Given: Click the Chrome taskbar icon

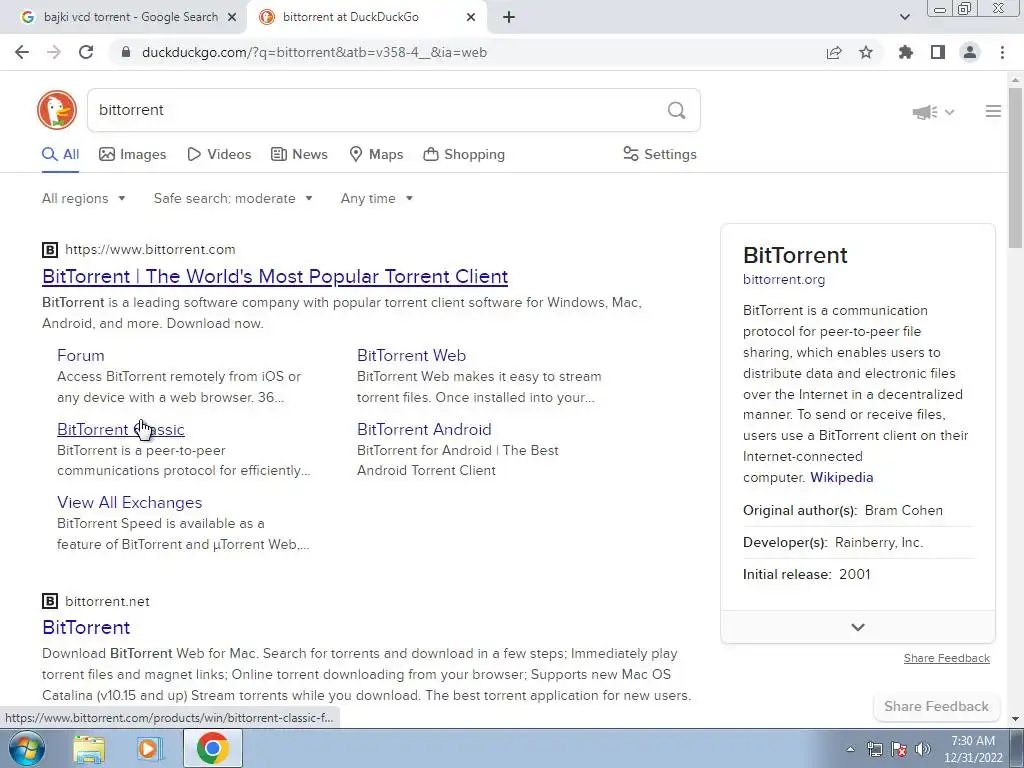Looking at the screenshot, I should 213,748.
